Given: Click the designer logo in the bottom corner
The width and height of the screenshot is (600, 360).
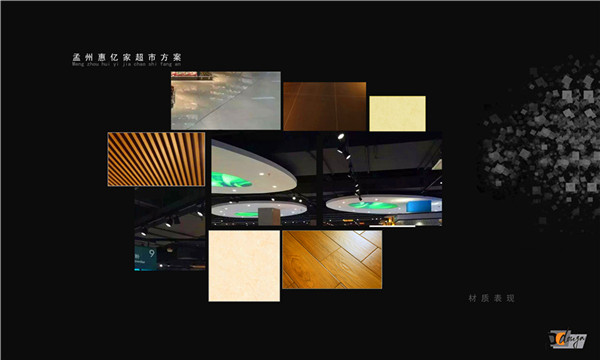Looking at the screenshot, I should (x=568, y=339).
